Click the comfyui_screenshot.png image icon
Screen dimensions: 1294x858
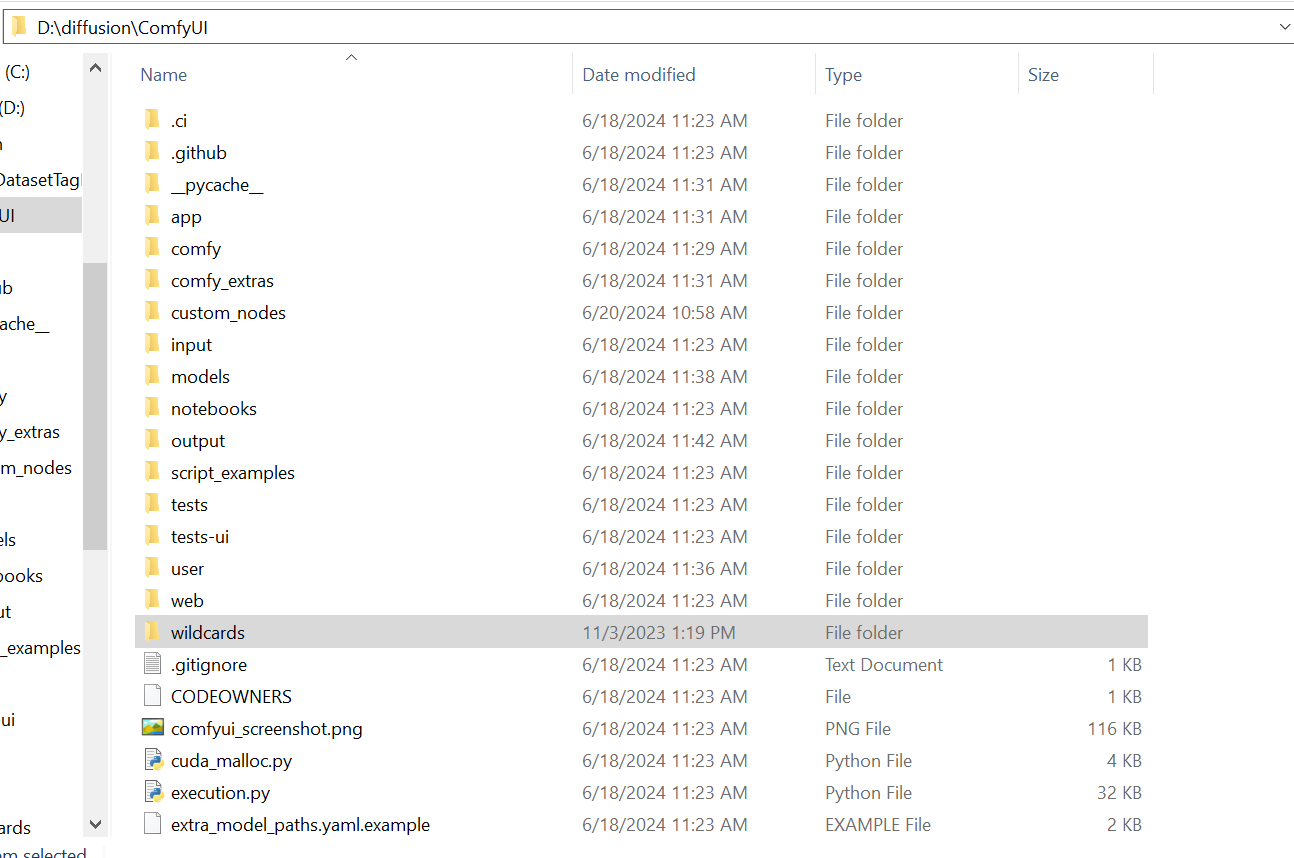[152, 728]
